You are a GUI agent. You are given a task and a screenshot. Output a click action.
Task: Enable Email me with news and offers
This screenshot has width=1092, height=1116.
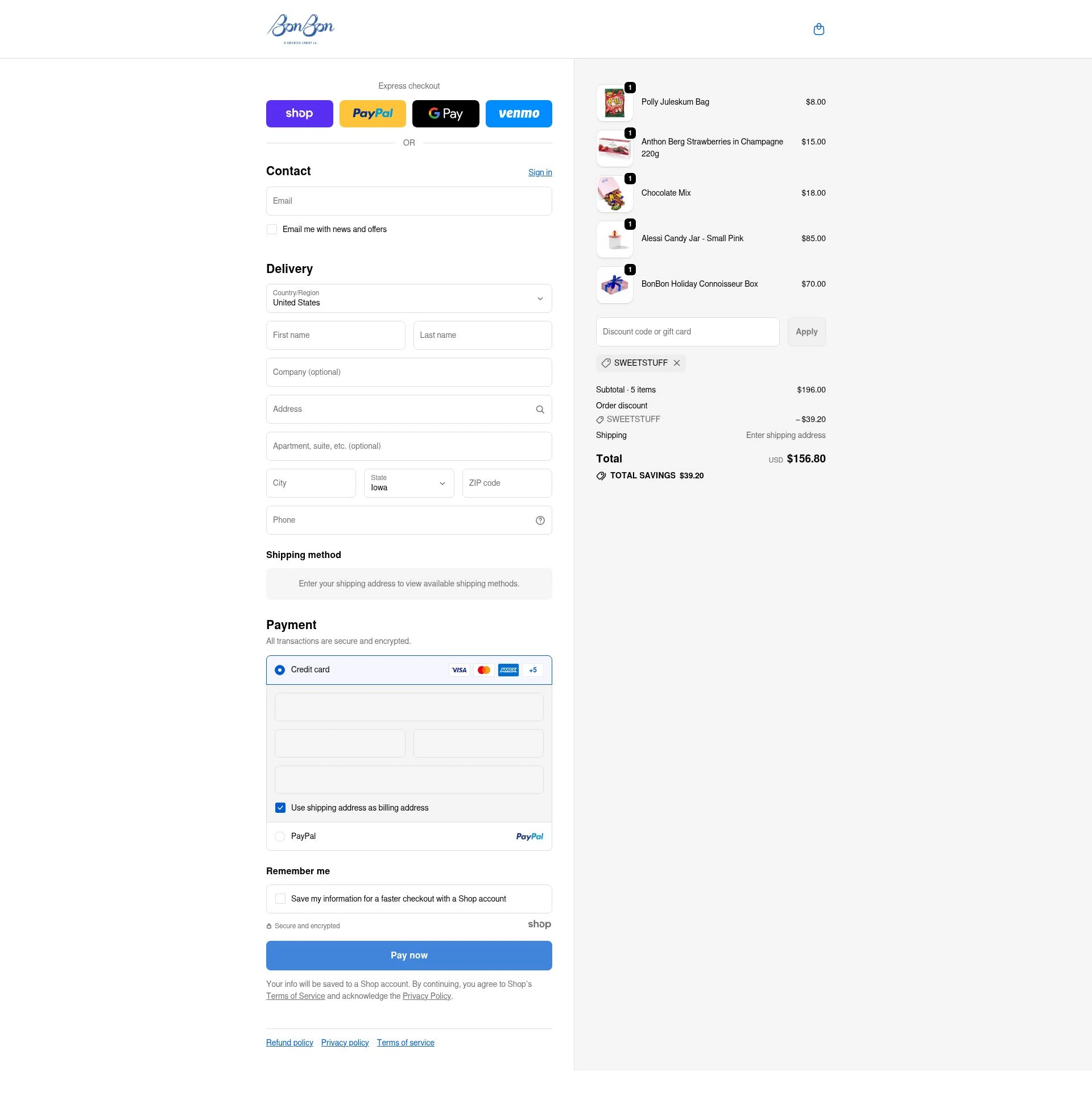click(x=271, y=229)
